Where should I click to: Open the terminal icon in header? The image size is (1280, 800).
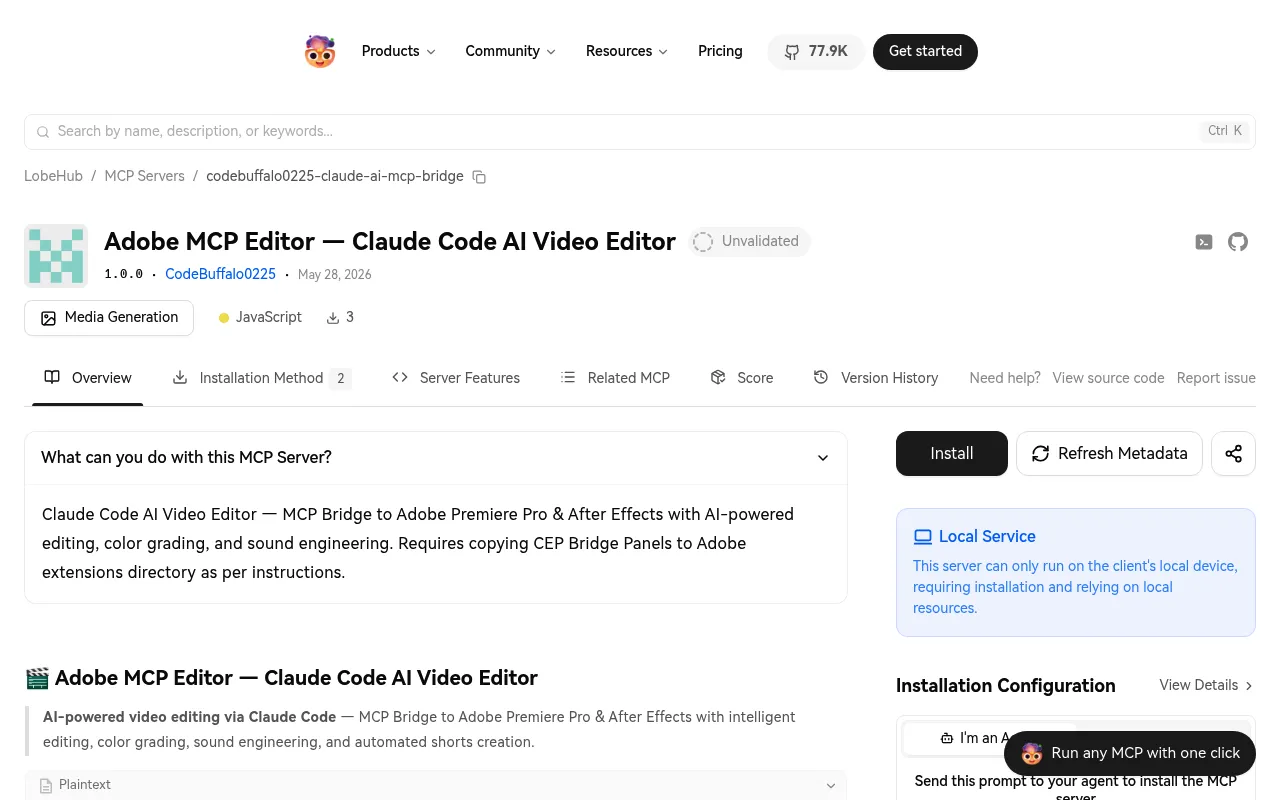(x=1204, y=242)
